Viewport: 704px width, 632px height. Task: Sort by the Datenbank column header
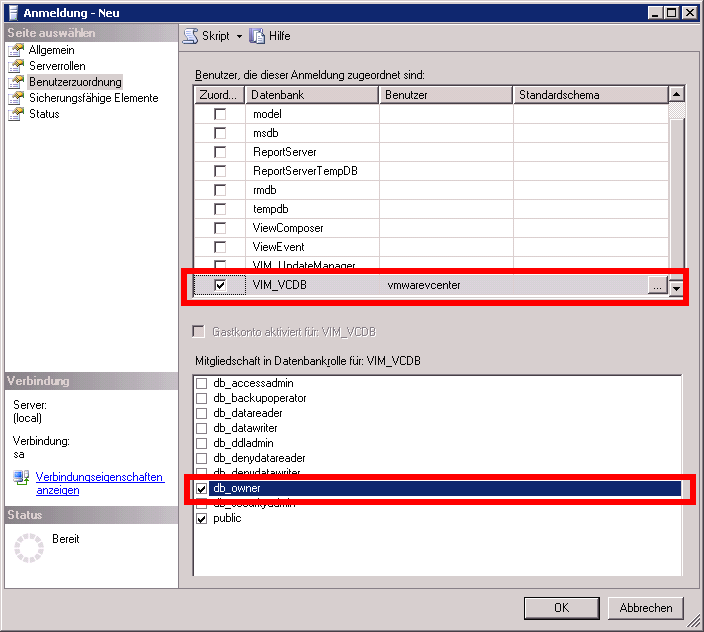click(x=312, y=94)
